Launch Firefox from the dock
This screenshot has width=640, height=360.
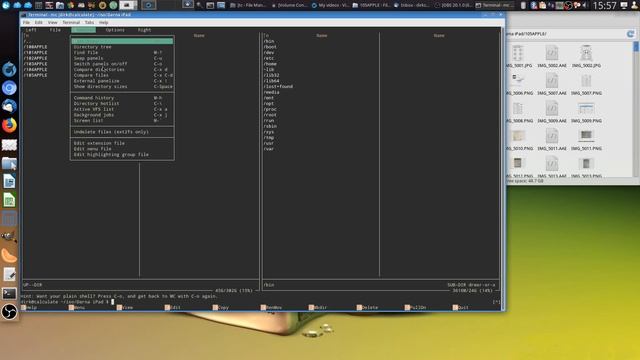click(9, 125)
